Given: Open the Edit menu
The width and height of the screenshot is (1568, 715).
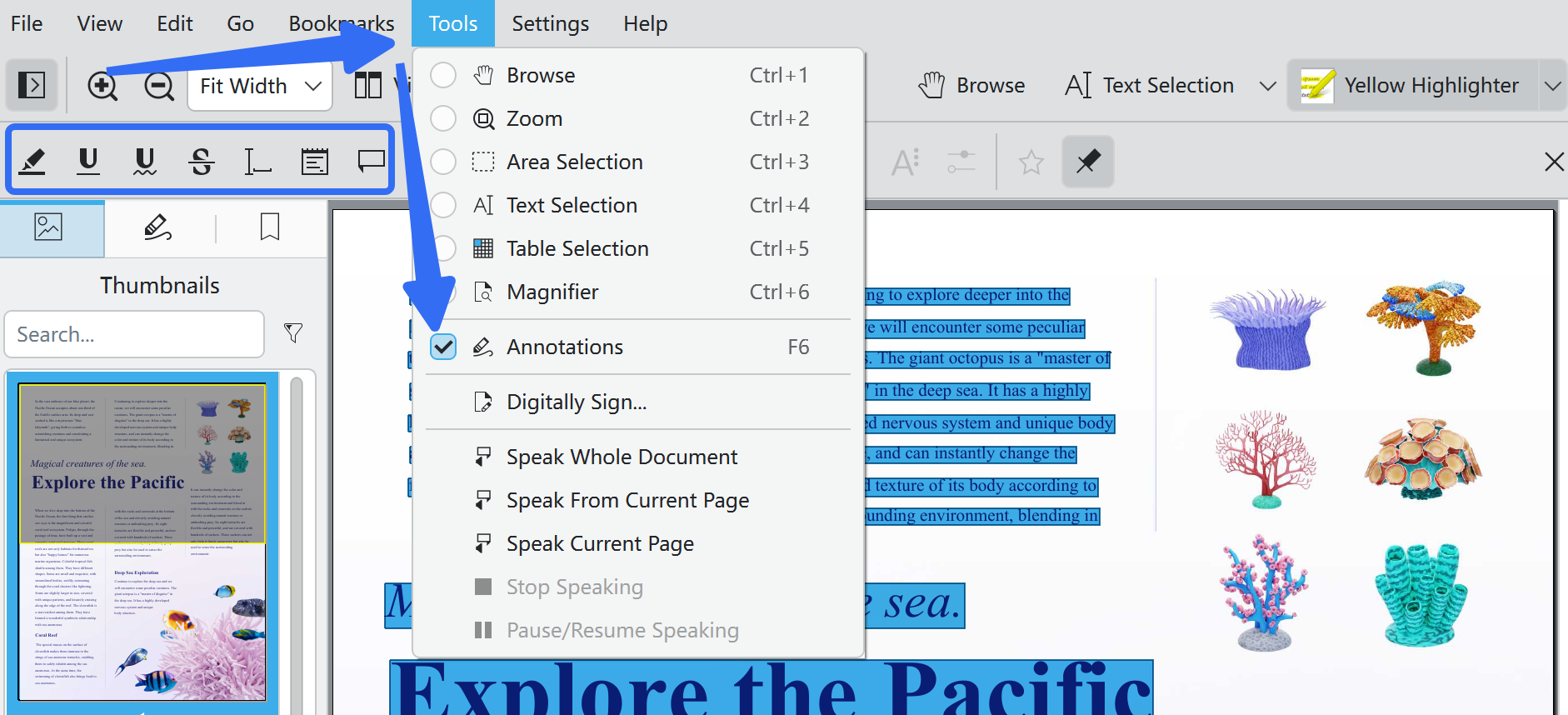Looking at the screenshot, I should point(175,23).
